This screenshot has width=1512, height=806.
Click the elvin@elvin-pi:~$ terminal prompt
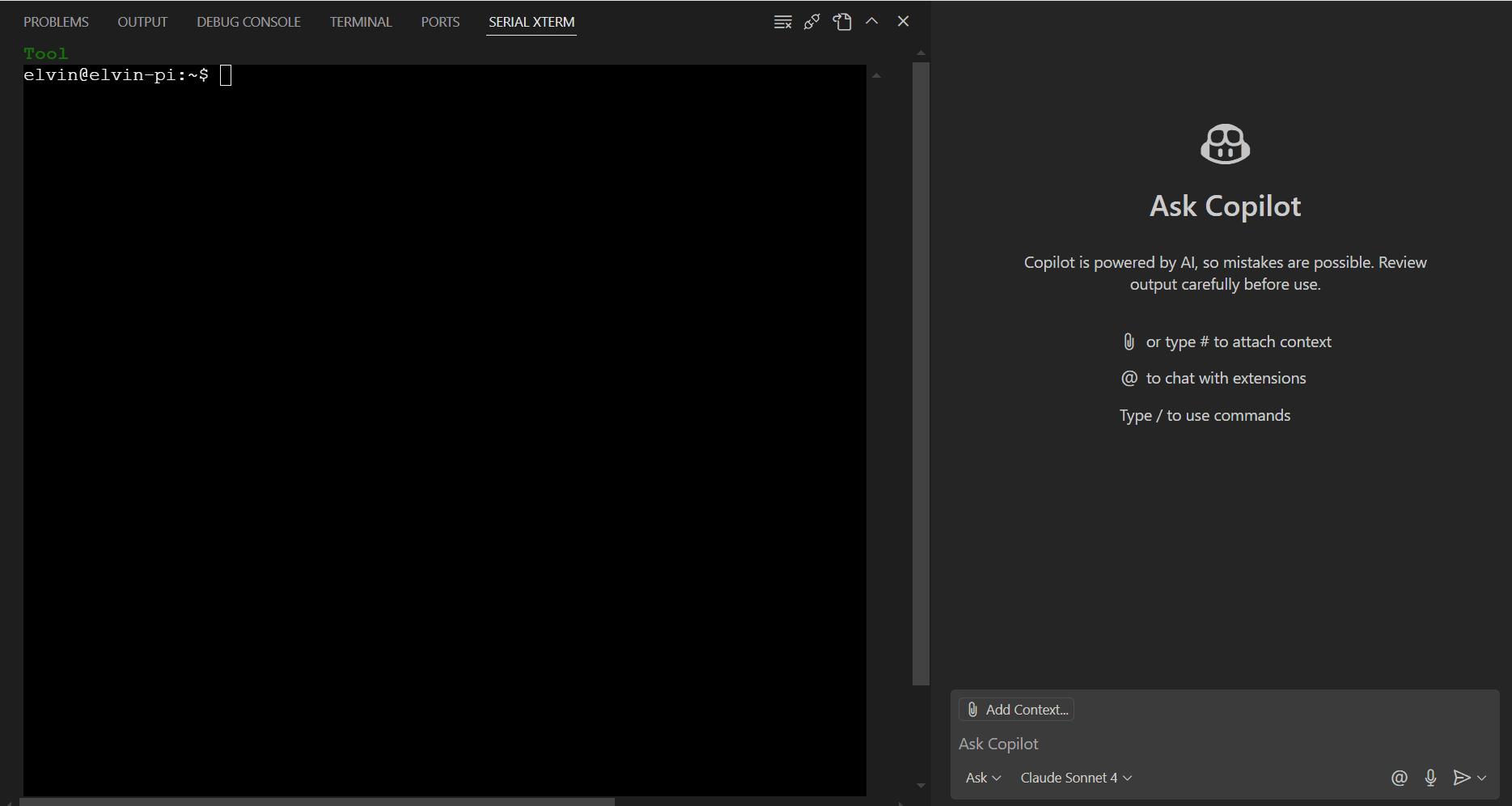[116, 75]
